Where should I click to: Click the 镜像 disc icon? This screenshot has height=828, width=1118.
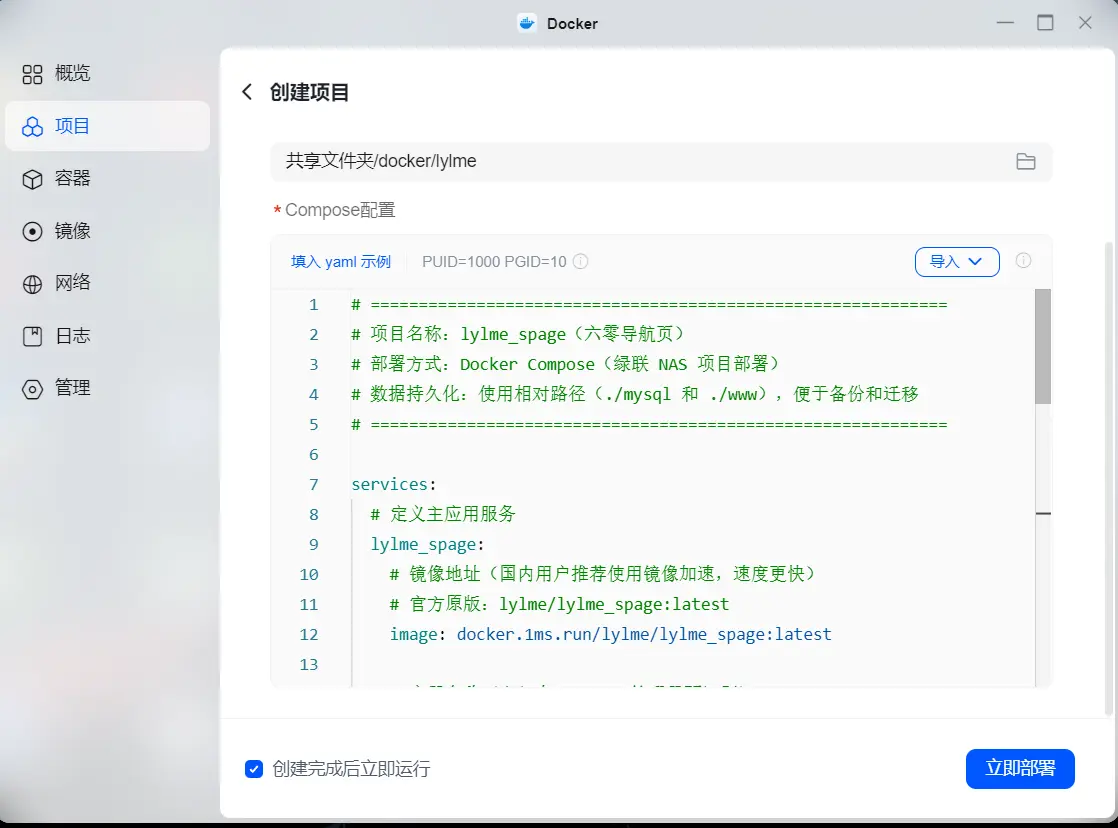pyautogui.click(x=32, y=232)
